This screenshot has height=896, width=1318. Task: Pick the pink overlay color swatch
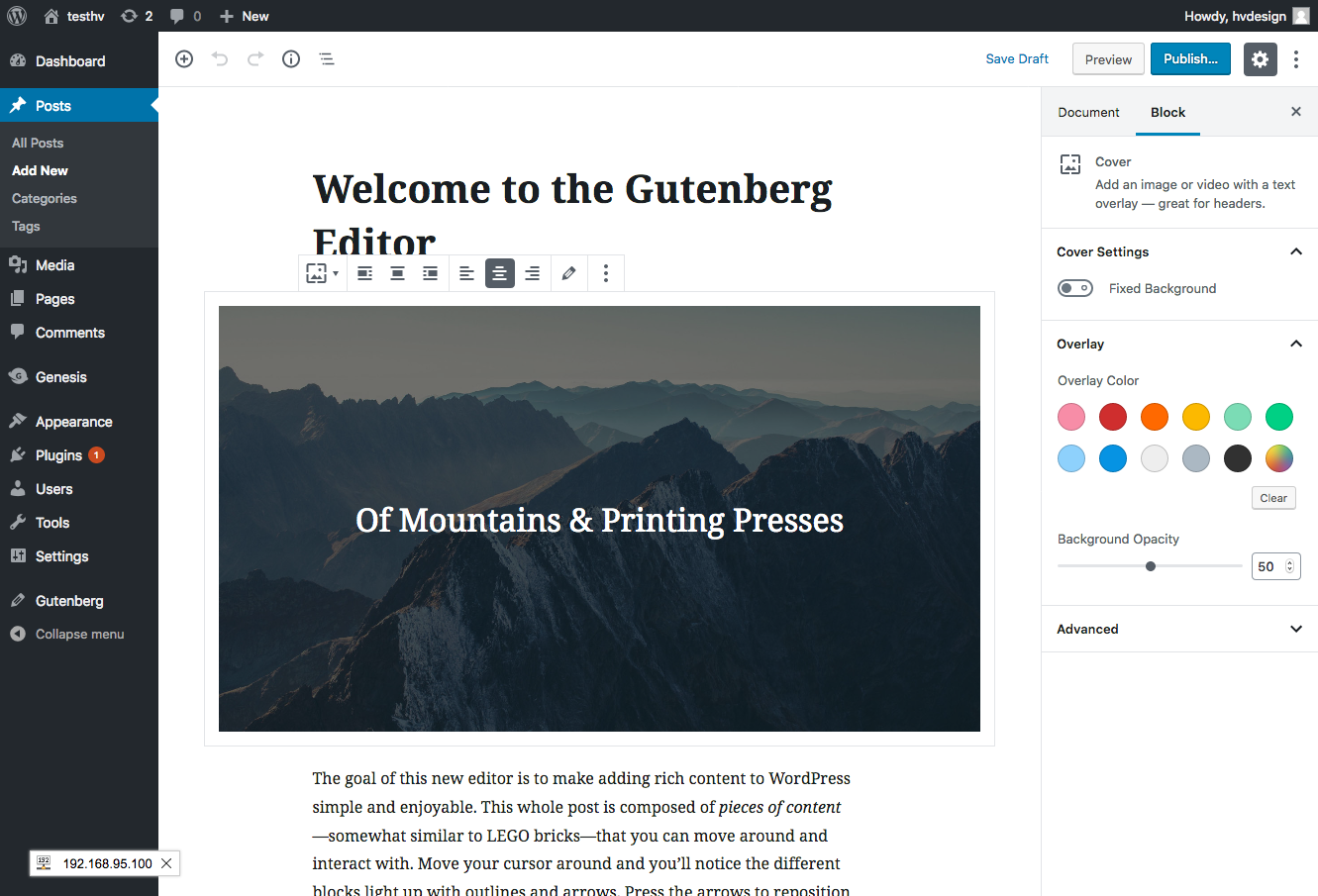[1071, 417]
